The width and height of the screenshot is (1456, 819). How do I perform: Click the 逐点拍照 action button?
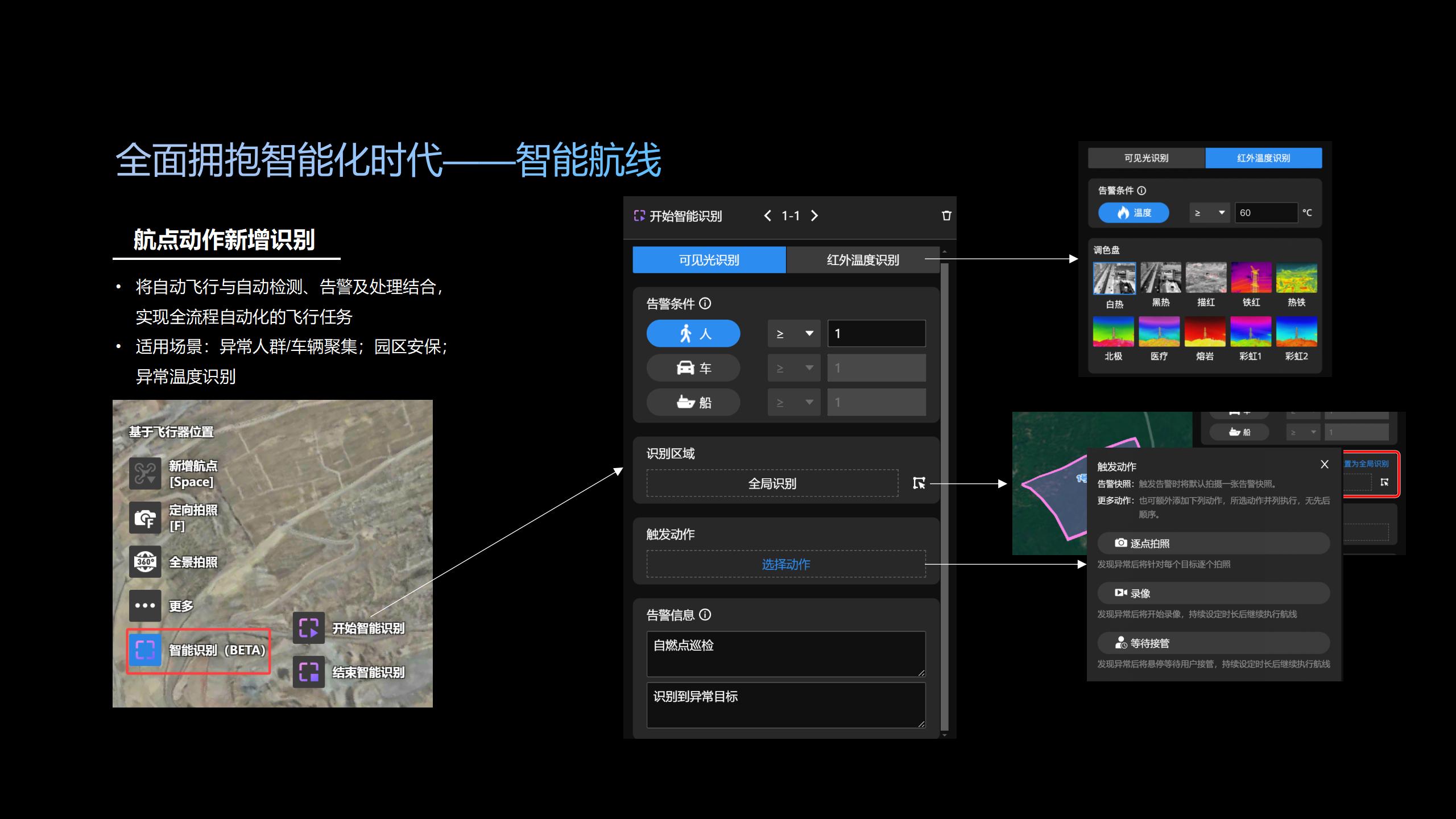click(1213, 543)
